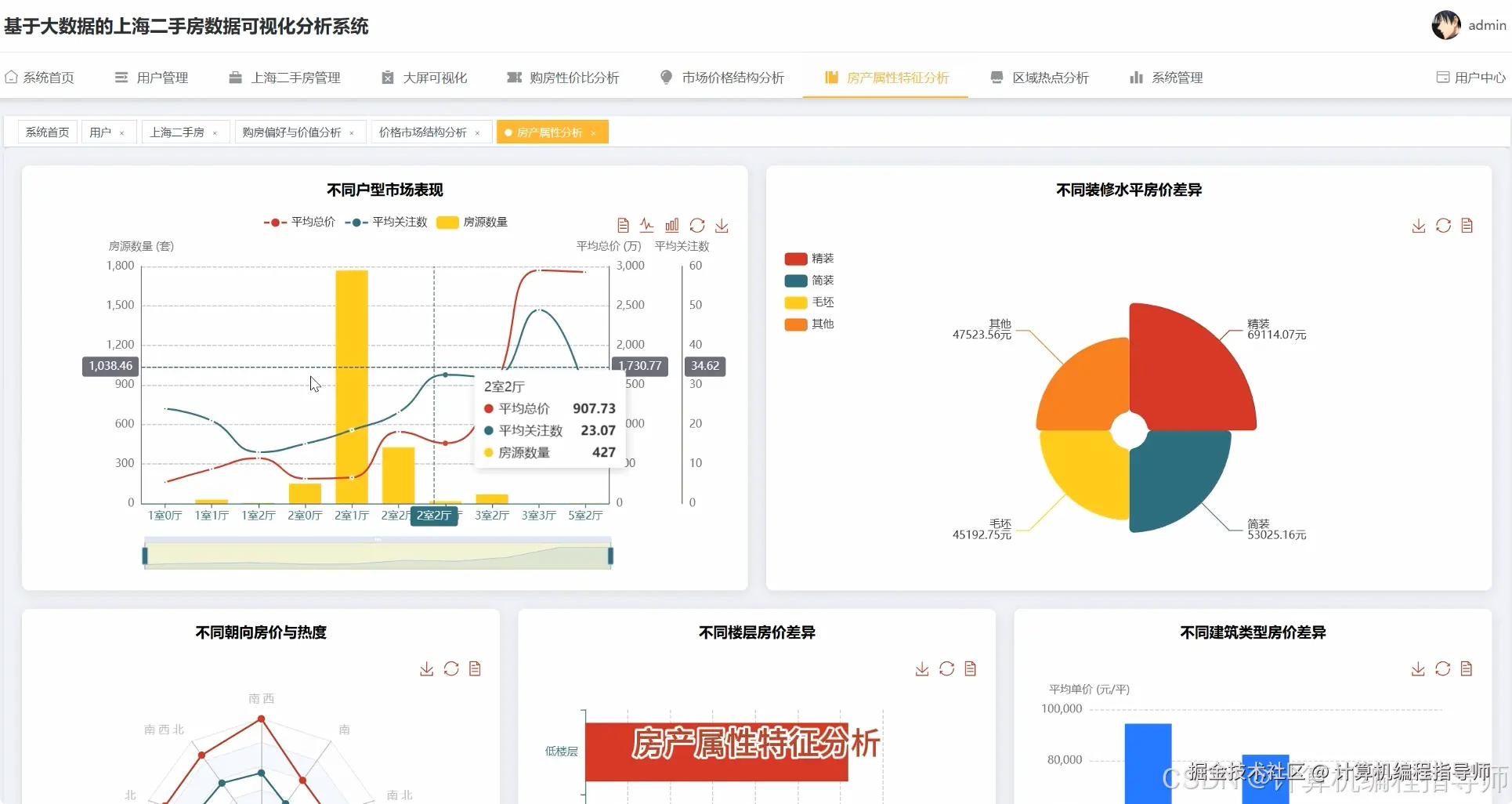Open data view in 不同装修水平房价差异 chart
Screen dimensions: 1512x804
1467,226
